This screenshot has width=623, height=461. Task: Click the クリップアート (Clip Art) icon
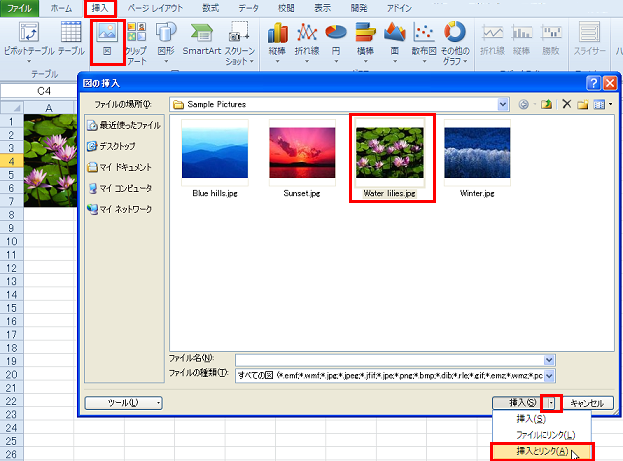coord(135,41)
